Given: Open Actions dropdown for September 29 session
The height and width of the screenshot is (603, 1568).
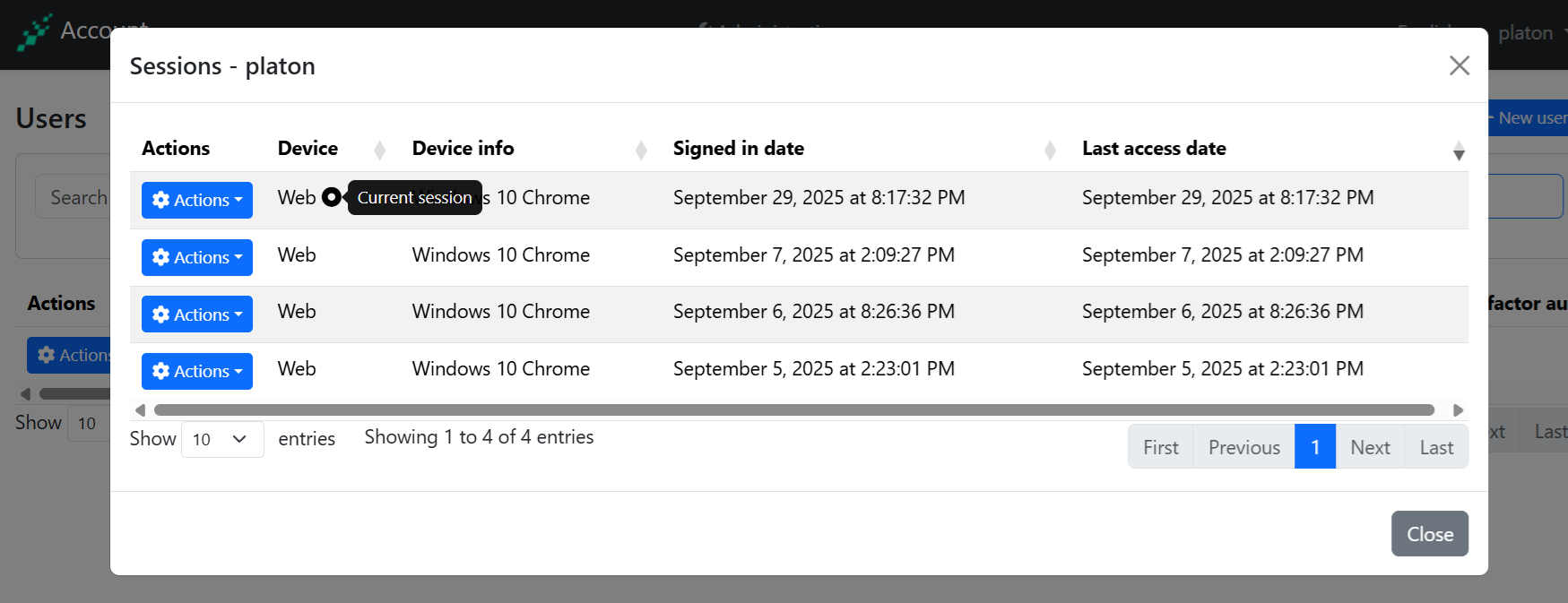Looking at the screenshot, I should (197, 200).
